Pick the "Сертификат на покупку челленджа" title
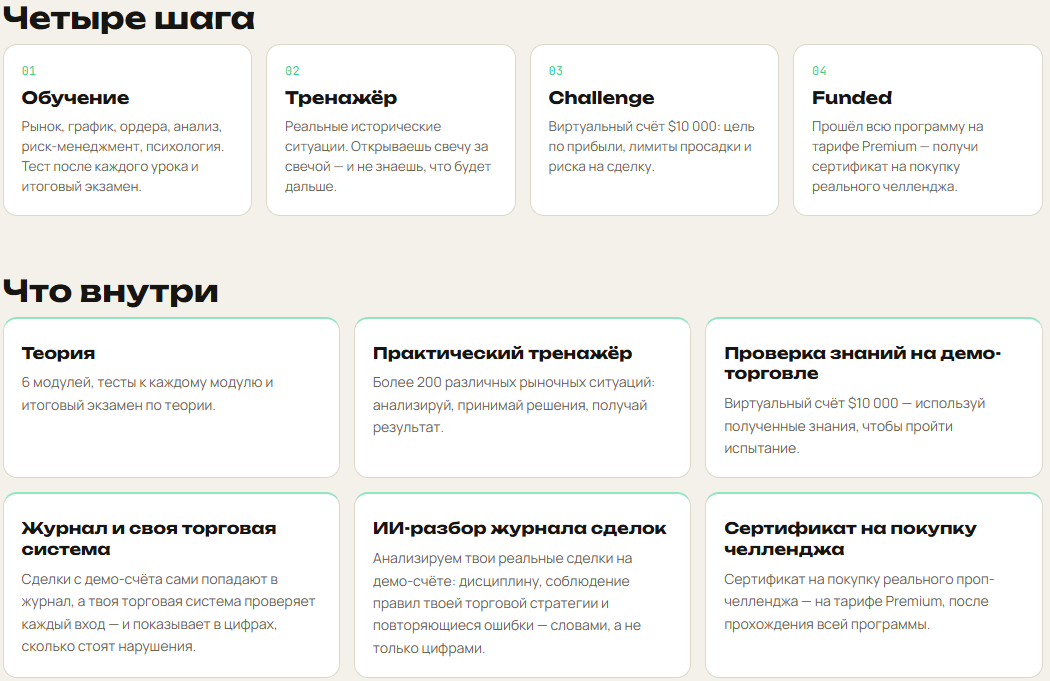The image size is (1050, 681). 850,538
